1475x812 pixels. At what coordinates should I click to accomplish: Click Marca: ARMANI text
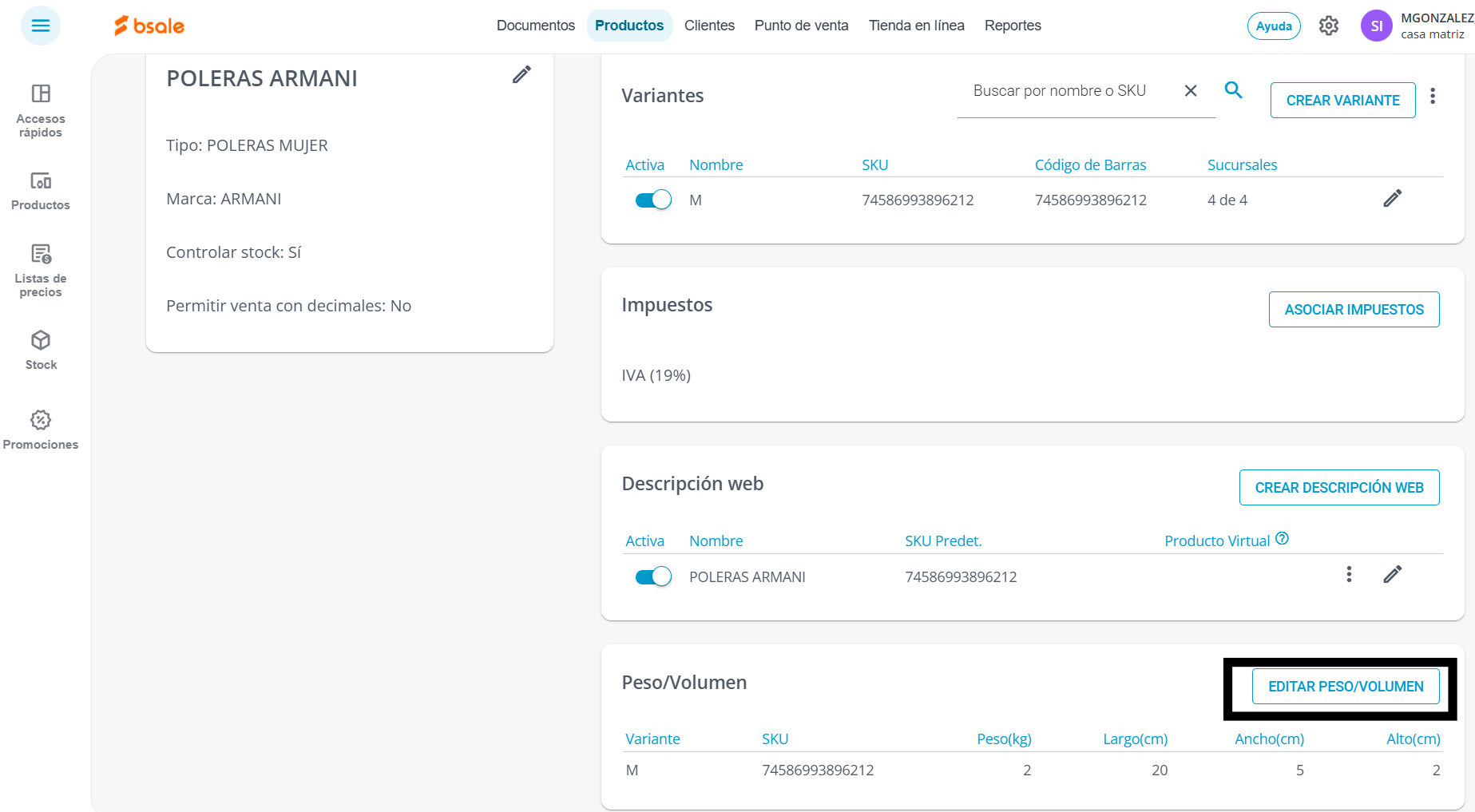pos(224,199)
